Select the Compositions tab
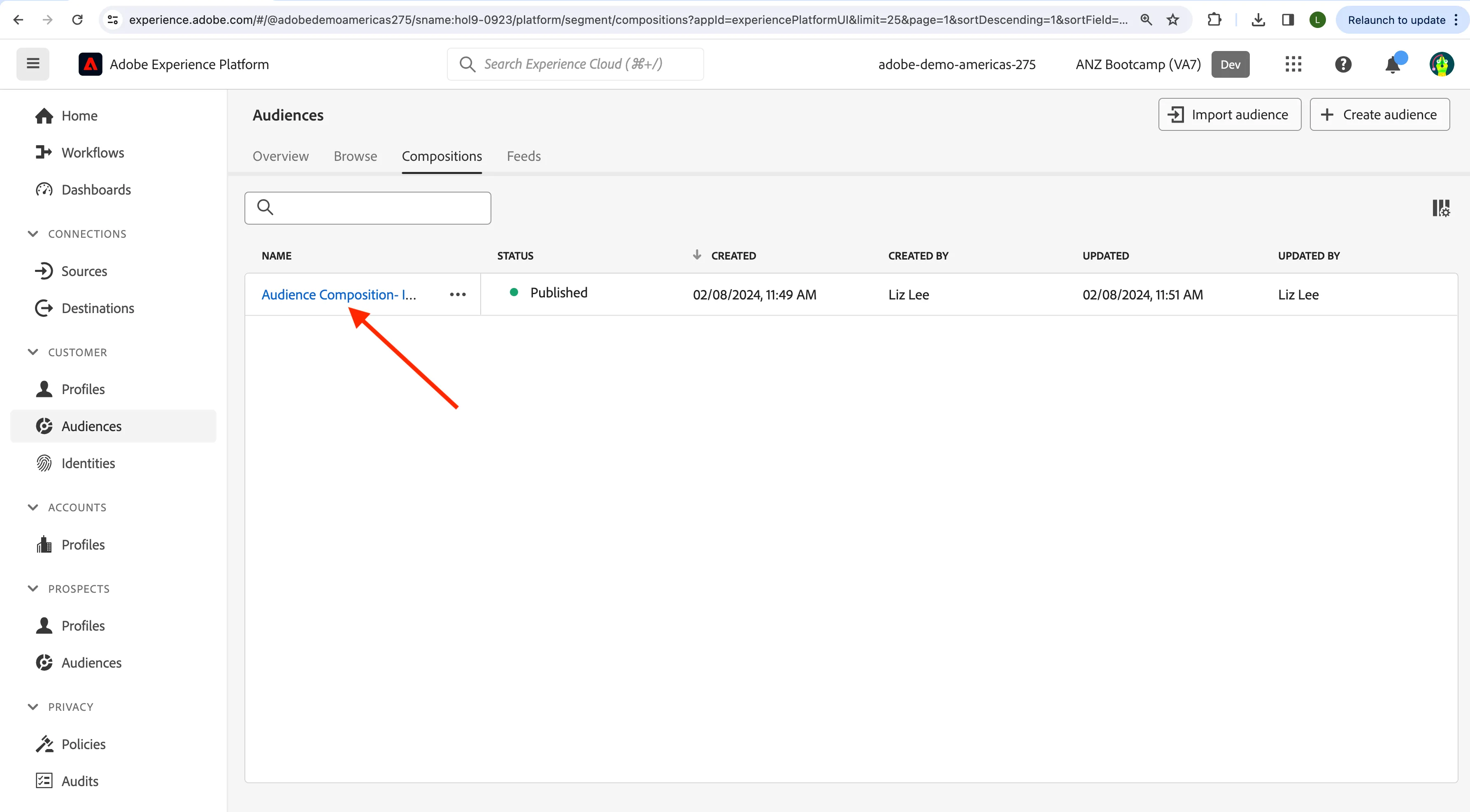 pyautogui.click(x=442, y=156)
